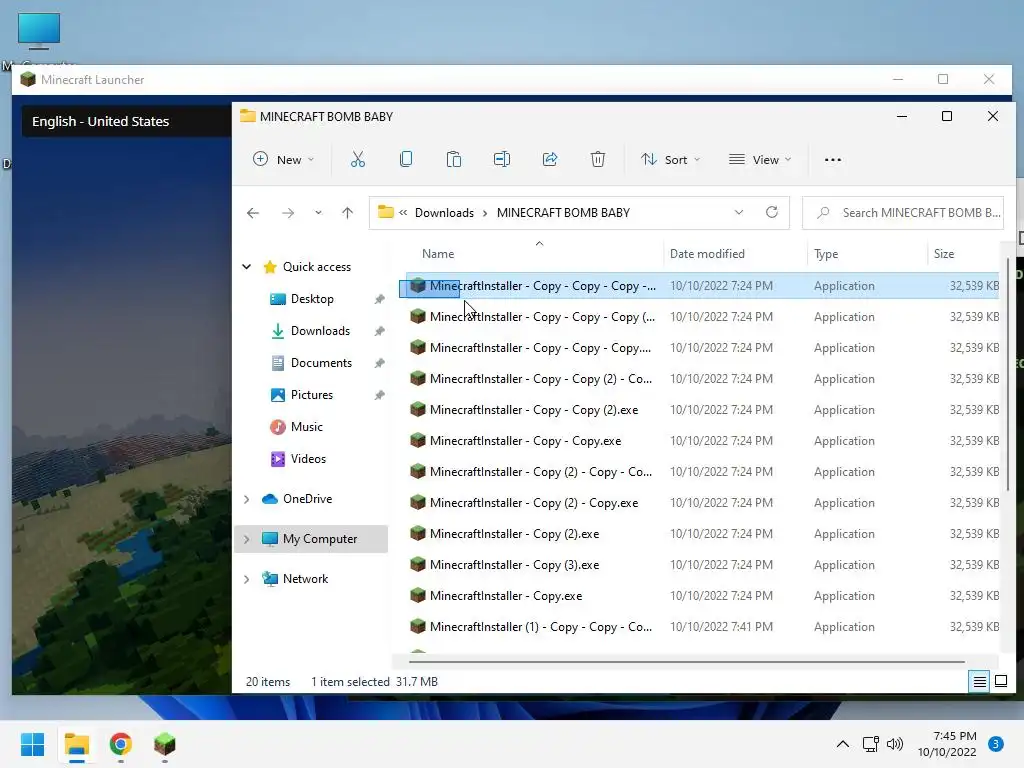Viewport: 1024px width, 768px height.
Task: Open notification badge showing 3
Action: click(996, 744)
